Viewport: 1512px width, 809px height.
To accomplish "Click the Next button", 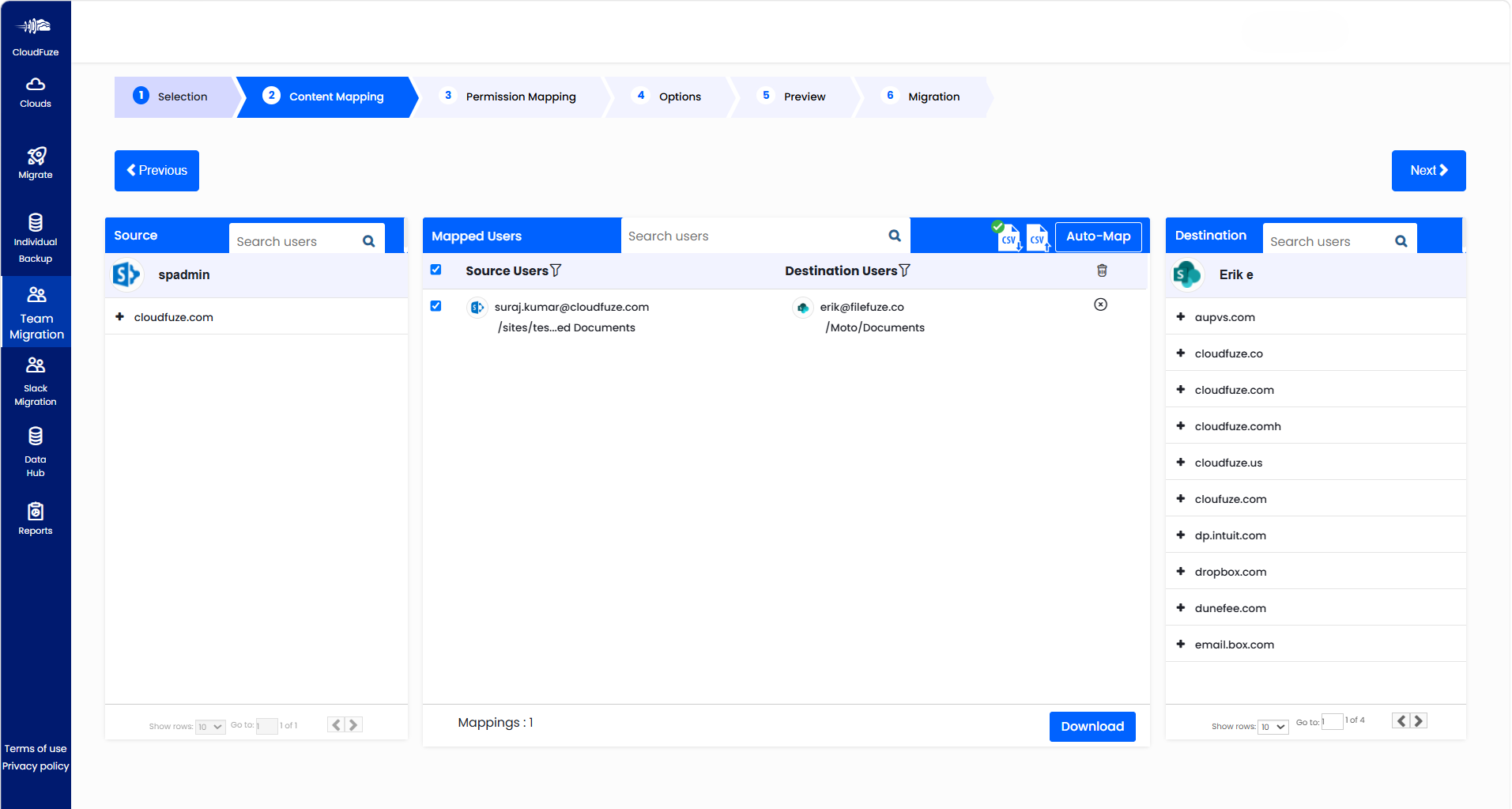I will [1428, 171].
